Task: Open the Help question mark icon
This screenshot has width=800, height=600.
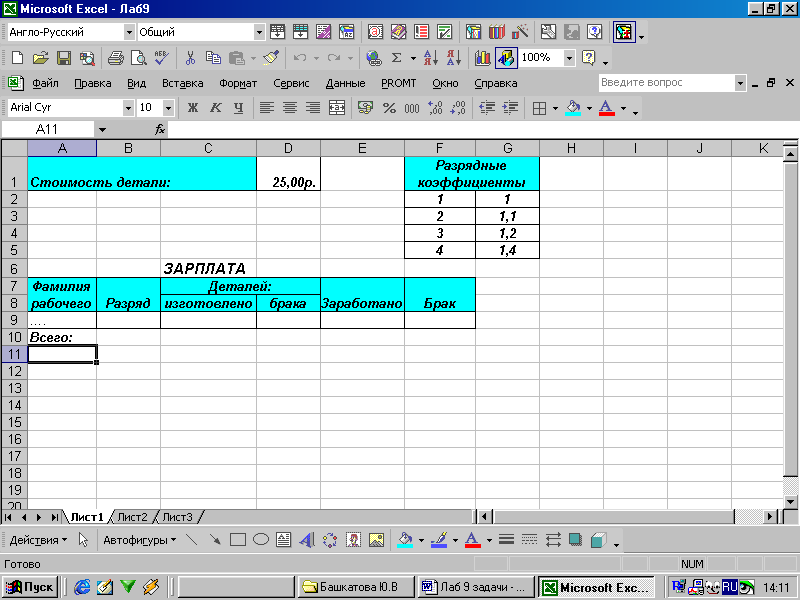Action: 588,58
